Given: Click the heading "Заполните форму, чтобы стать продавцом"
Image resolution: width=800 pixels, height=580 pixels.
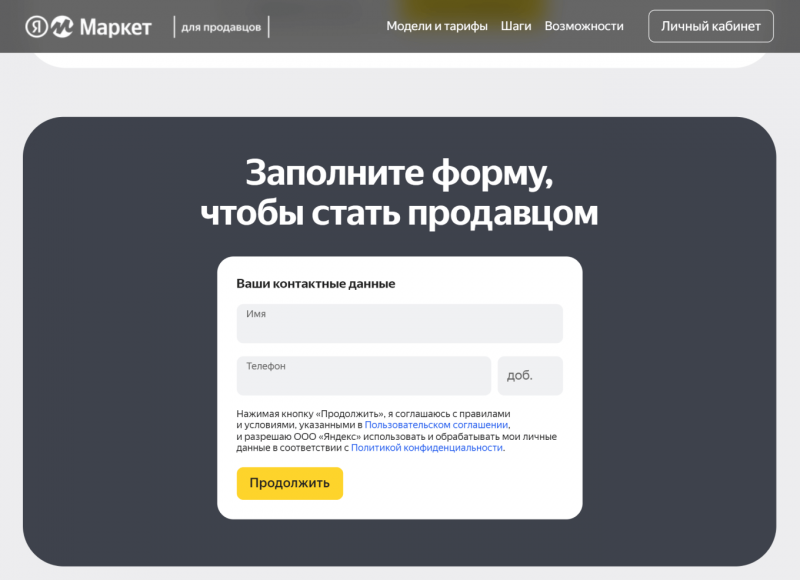Looking at the screenshot, I should coord(399,193).
